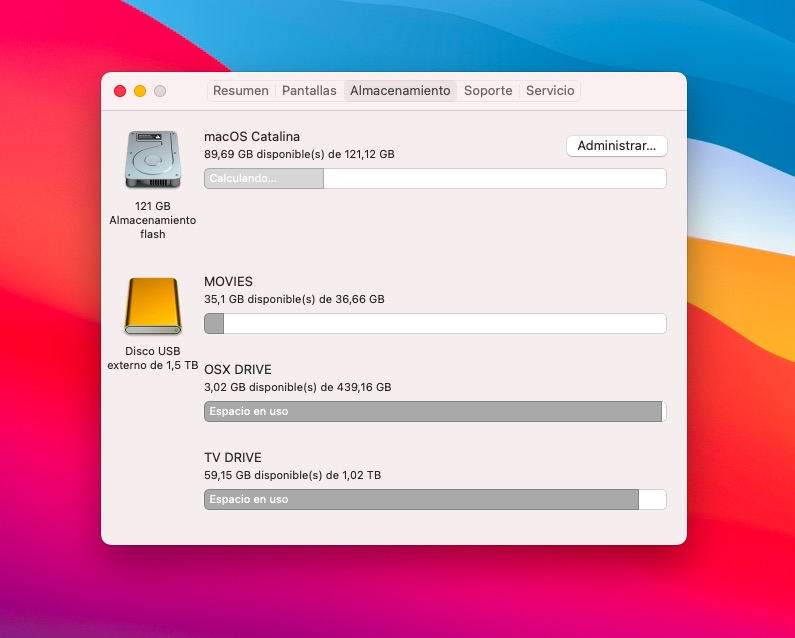The image size is (795, 638).
Task: Click the MOVIES storage usage bar
Action: click(435, 324)
